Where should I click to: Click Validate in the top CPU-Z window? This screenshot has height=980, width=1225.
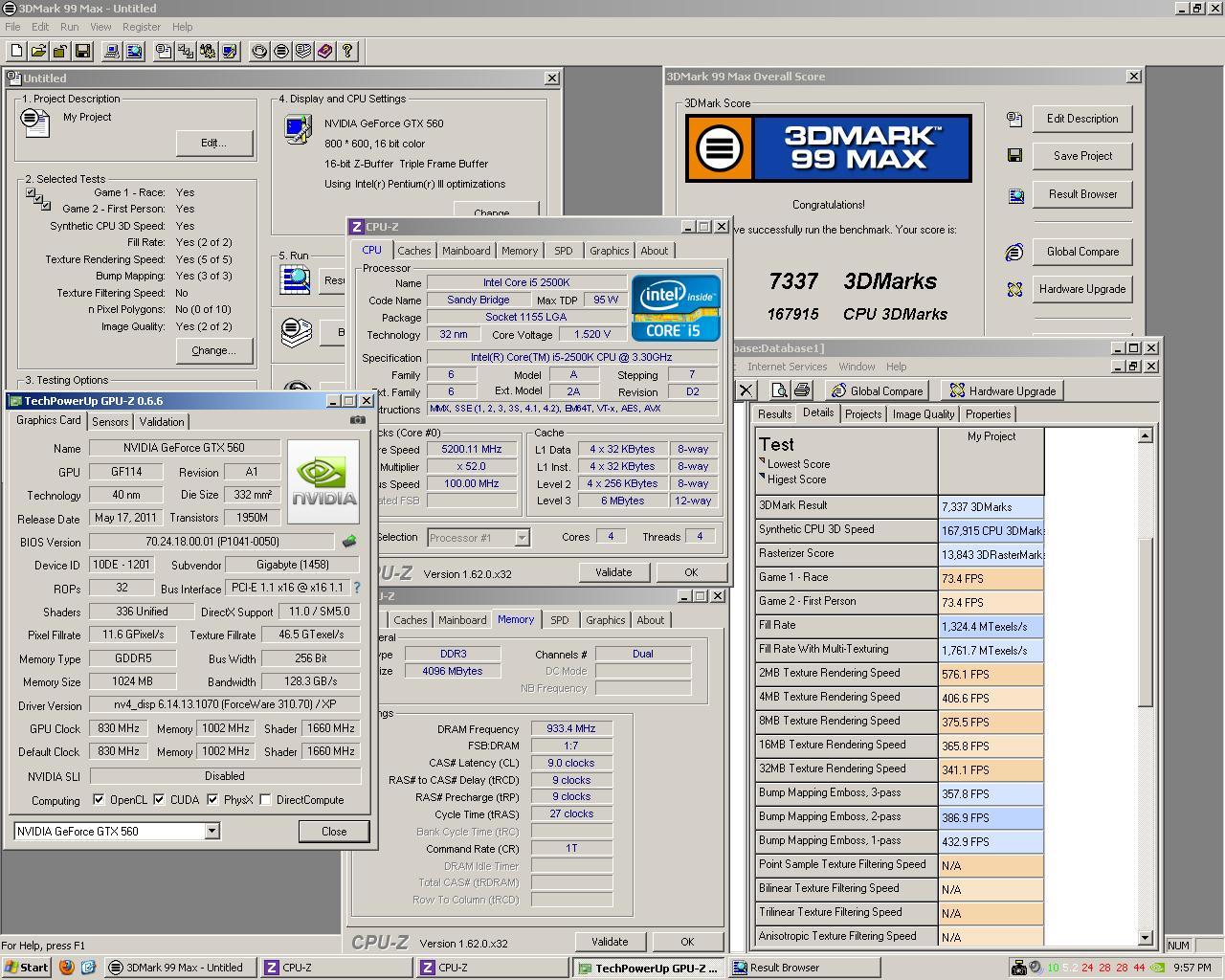(613, 572)
